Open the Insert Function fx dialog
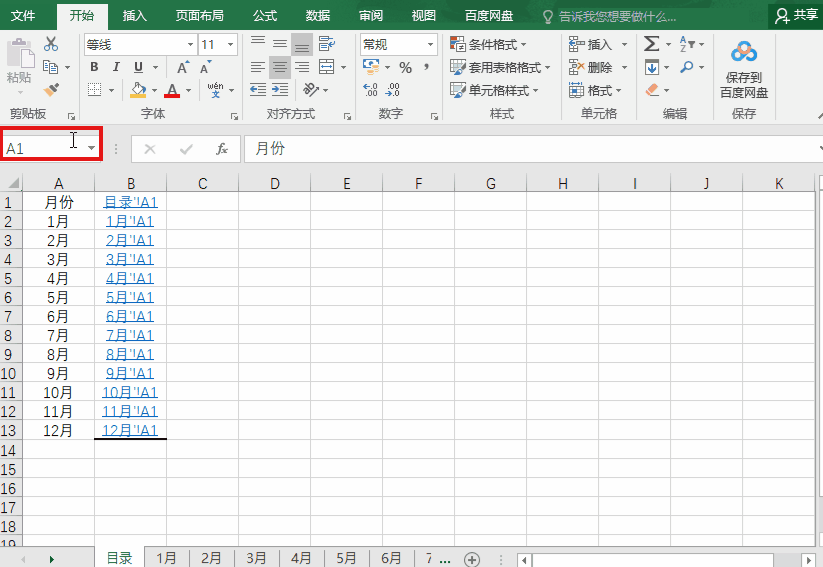Image resolution: width=823 pixels, height=567 pixels. coord(222,149)
